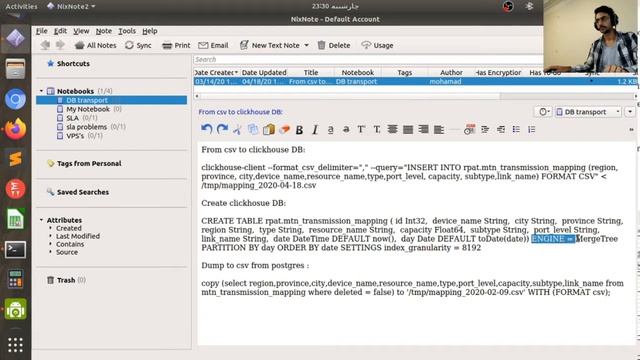Image resolution: width=640 pixels, height=360 pixels.
Task: Open the View menu
Action: [81, 31]
